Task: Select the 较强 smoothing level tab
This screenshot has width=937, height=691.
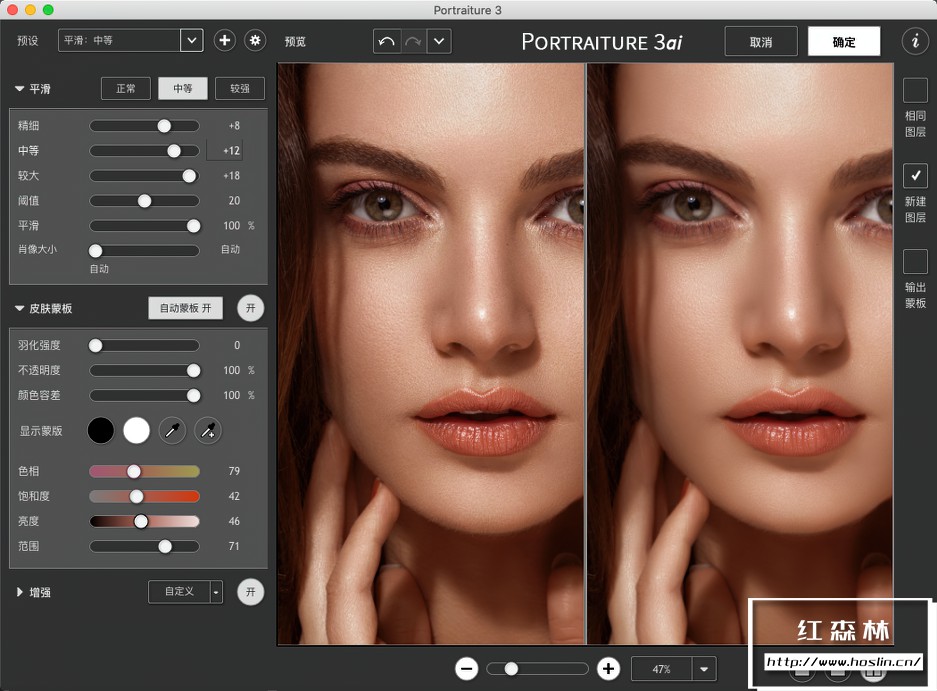Action: tap(240, 88)
